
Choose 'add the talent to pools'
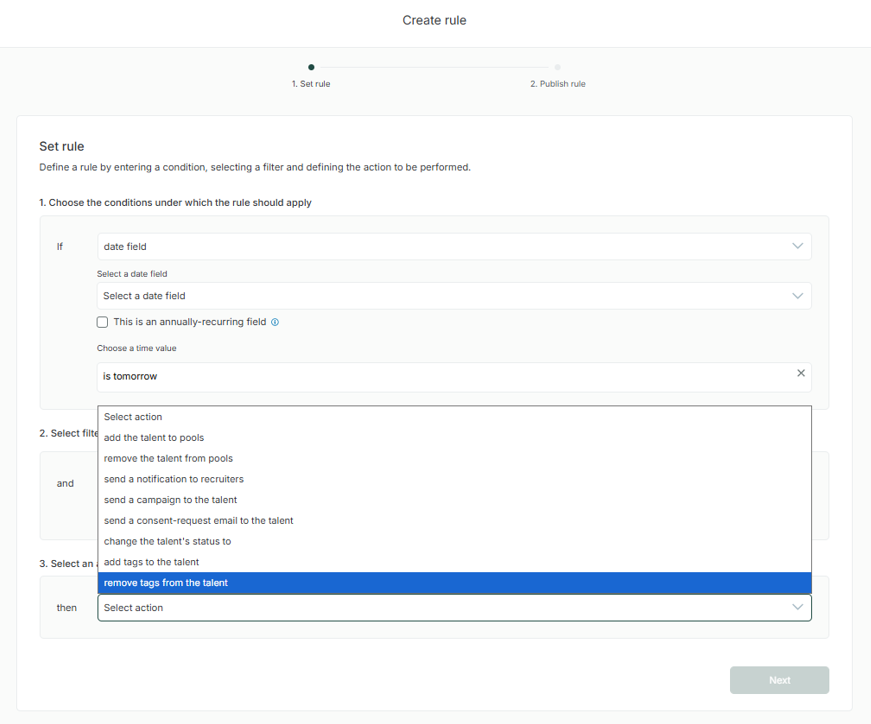click(154, 438)
